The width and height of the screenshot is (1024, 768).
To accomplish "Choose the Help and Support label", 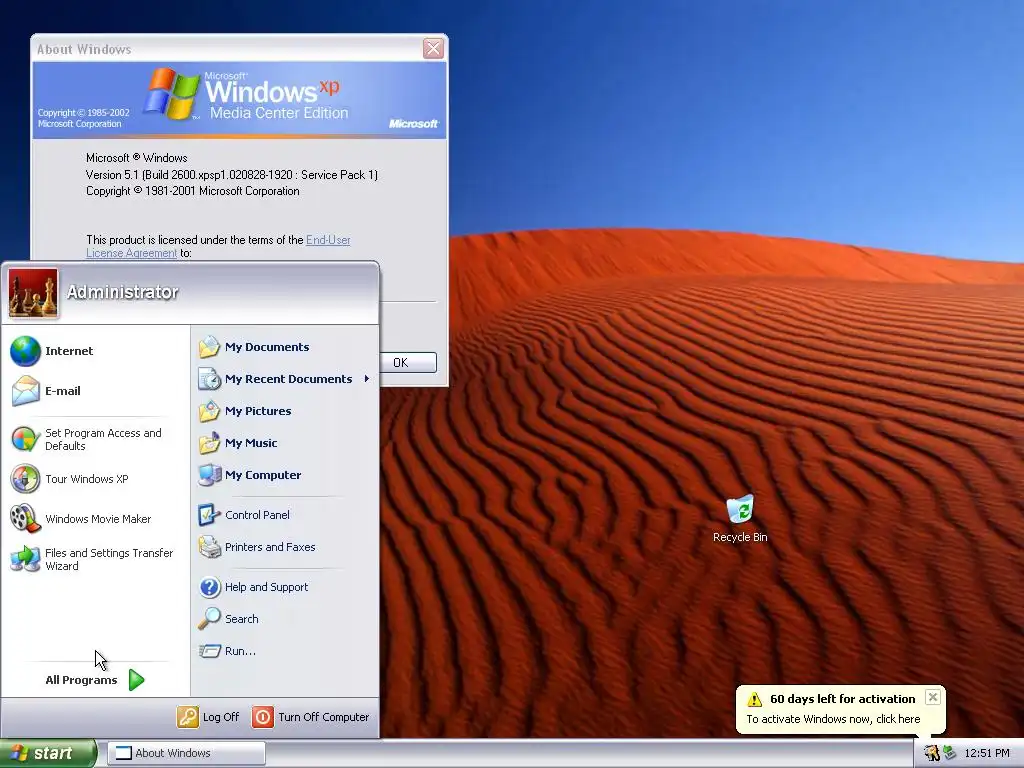I will [266, 586].
